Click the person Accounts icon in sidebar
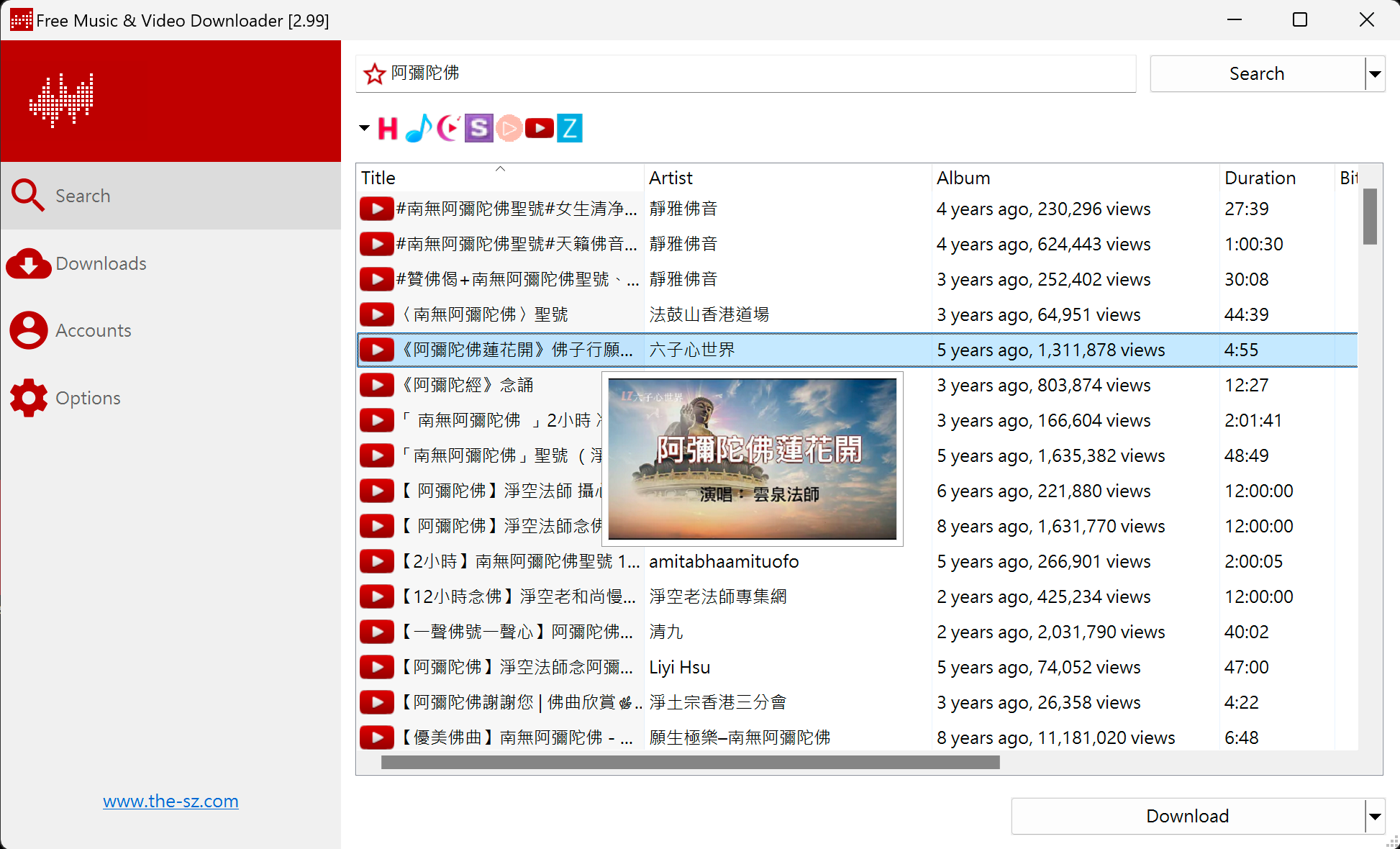The height and width of the screenshot is (849, 1400). [x=29, y=330]
